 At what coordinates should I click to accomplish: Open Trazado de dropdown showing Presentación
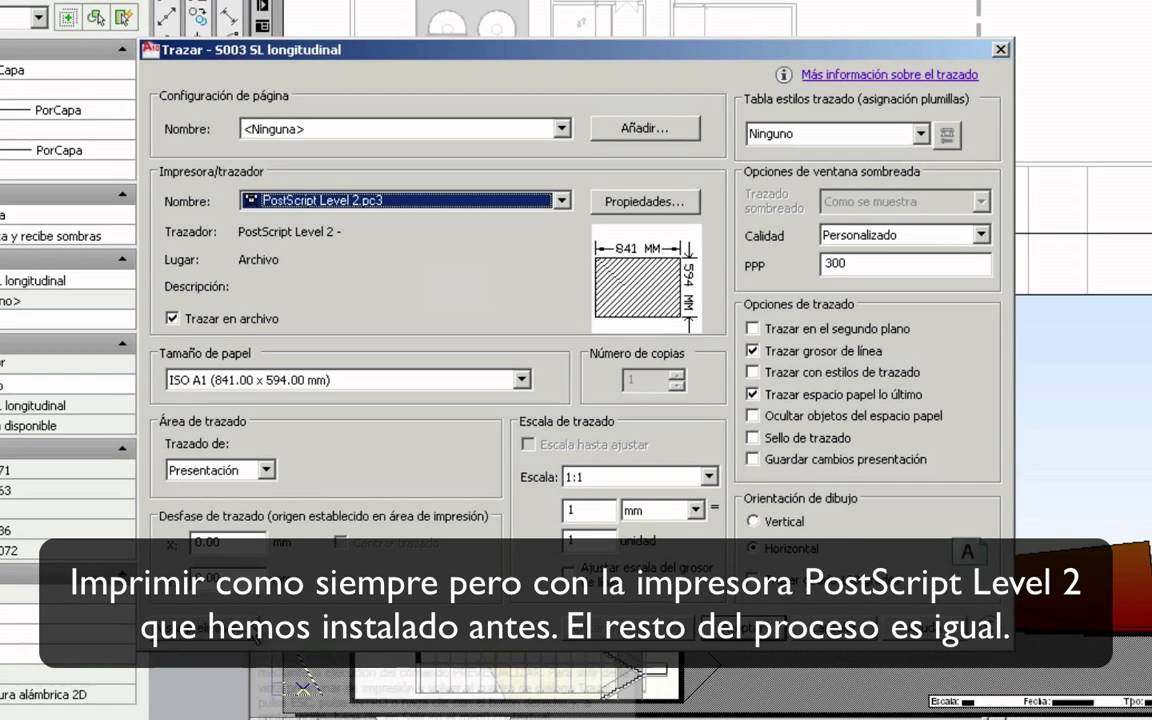tap(267, 470)
